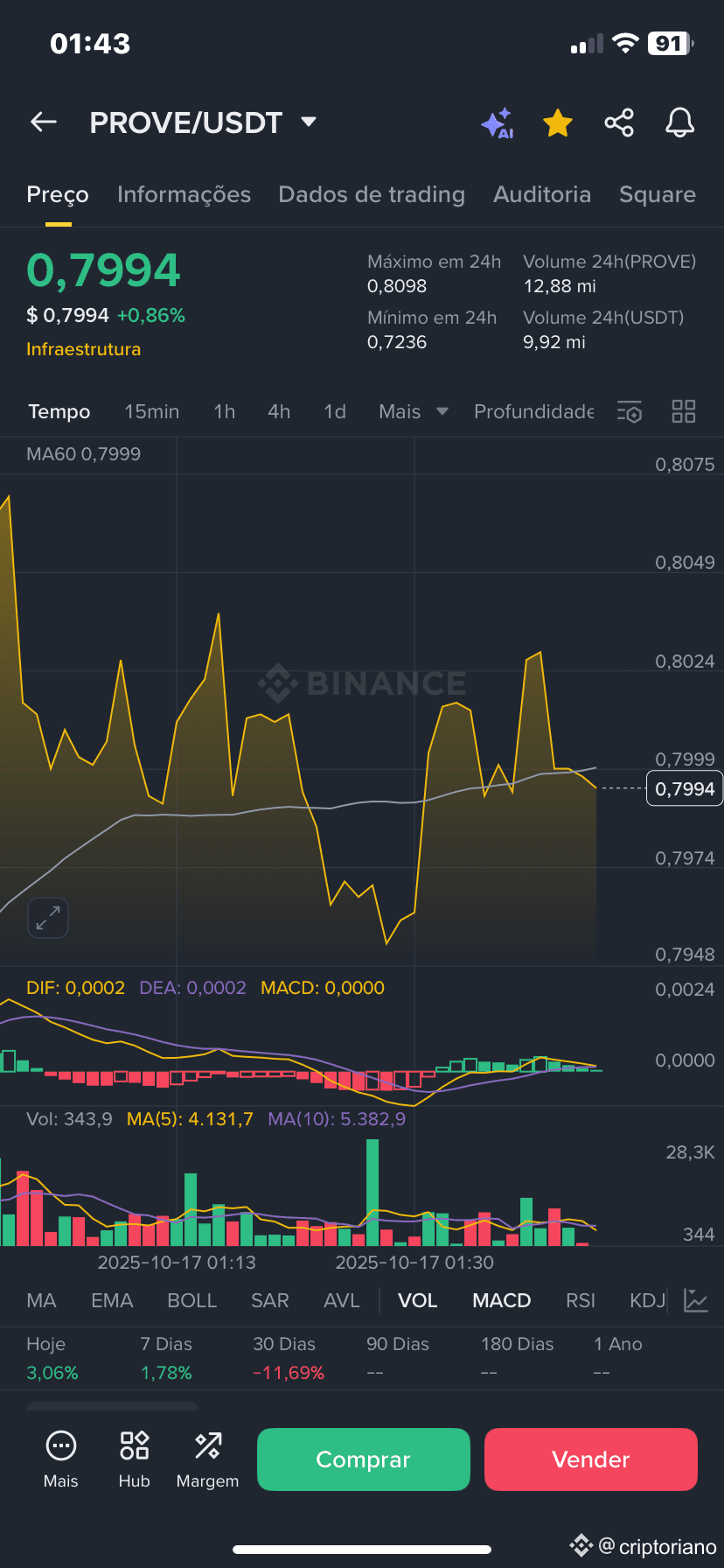The image size is (724, 1568).
Task: Select the 1h chart interval
Action: click(225, 411)
